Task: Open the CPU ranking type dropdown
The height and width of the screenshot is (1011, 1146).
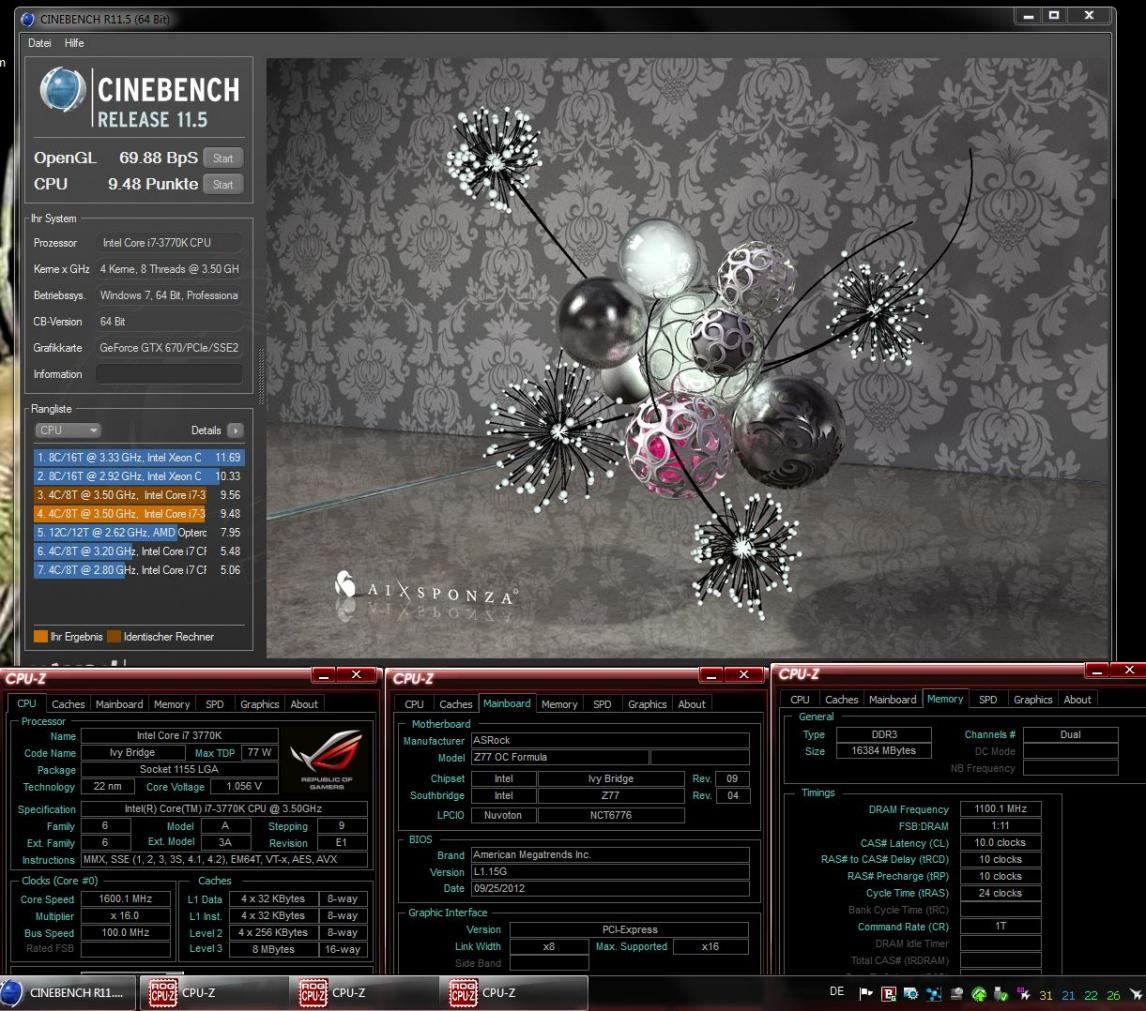Action: [67, 431]
